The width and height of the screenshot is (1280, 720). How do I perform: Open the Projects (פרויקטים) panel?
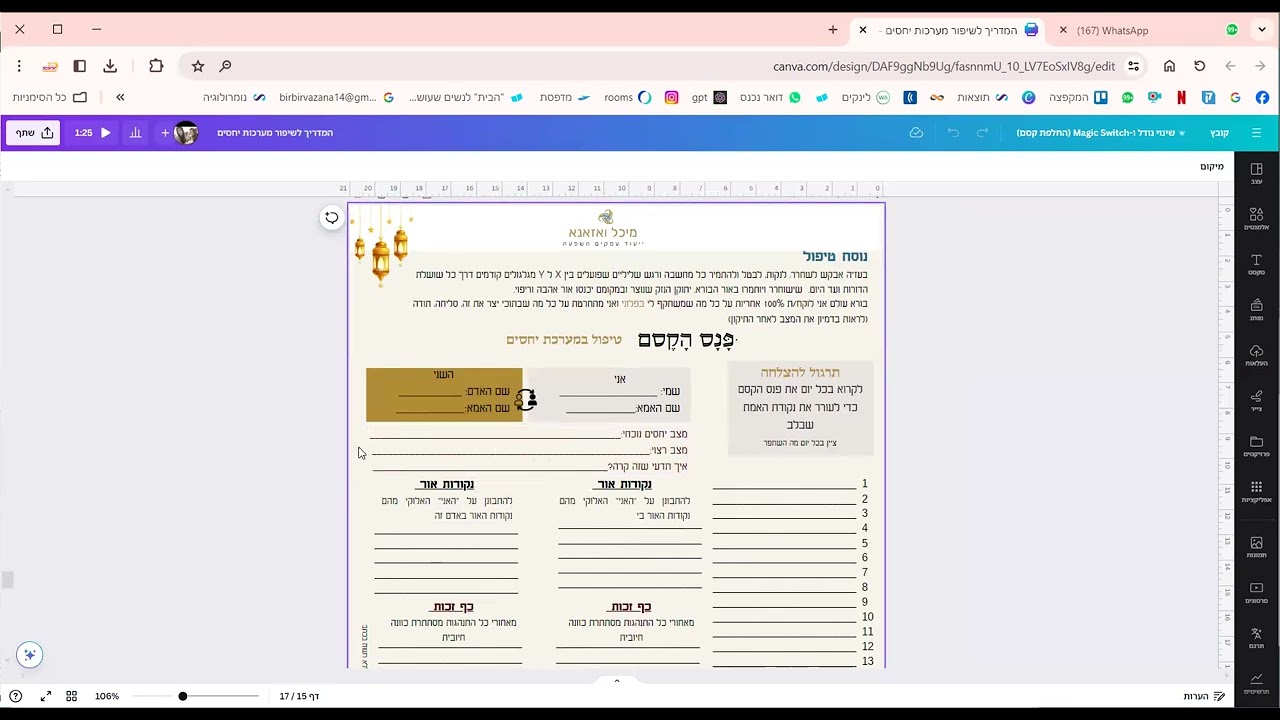1257,447
